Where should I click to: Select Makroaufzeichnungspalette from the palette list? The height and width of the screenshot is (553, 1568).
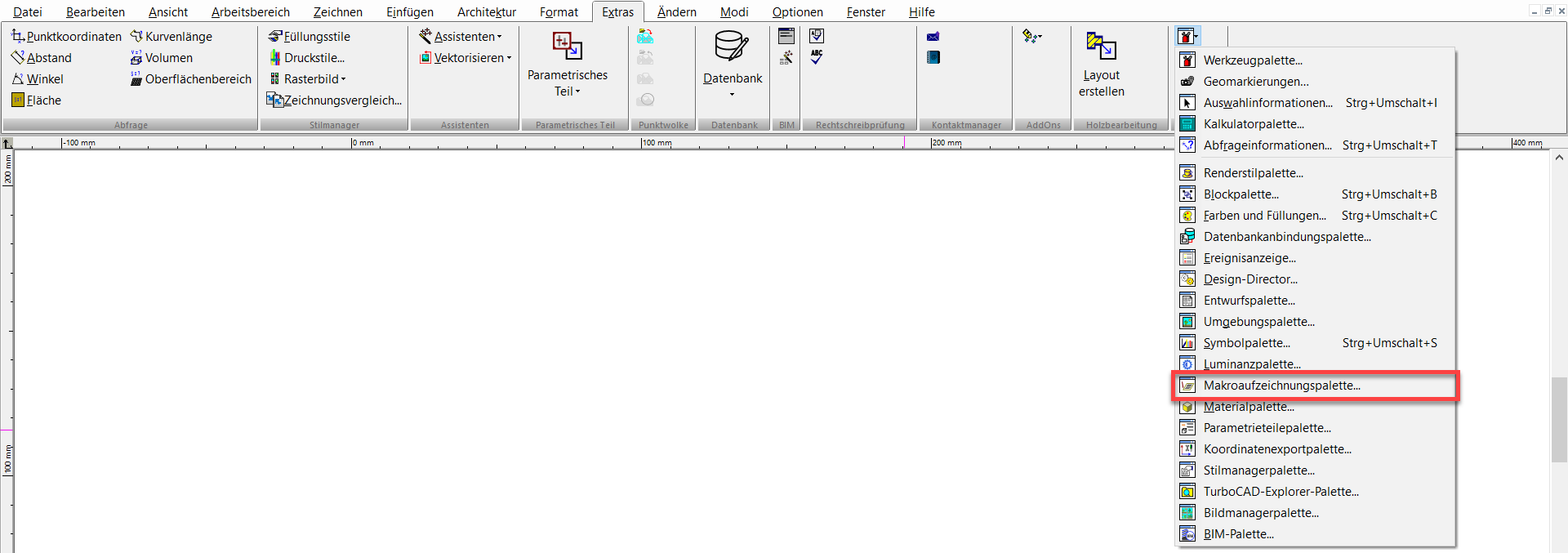tap(1281, 386)
